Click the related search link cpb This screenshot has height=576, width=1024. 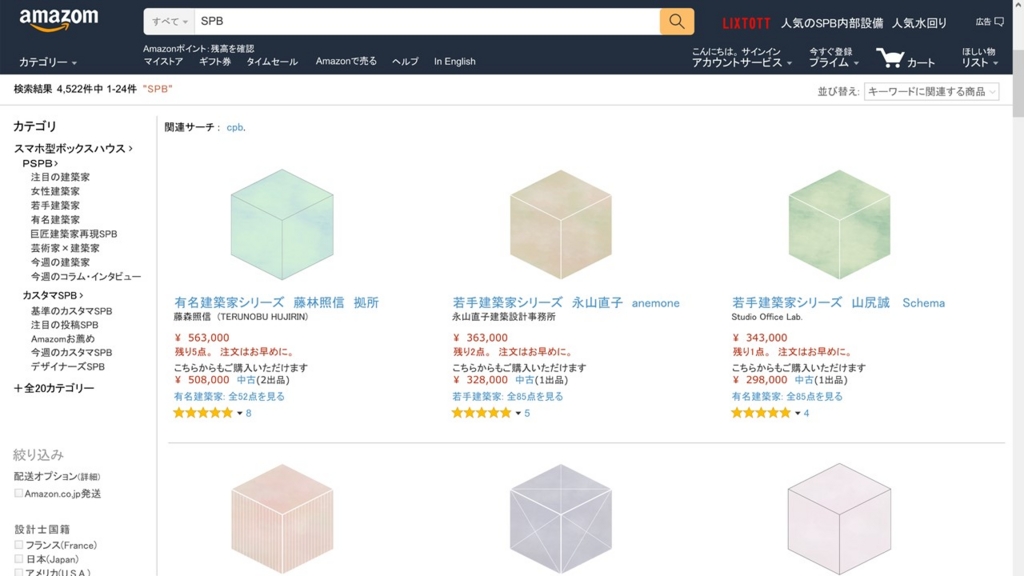click(x=234, y=127)
